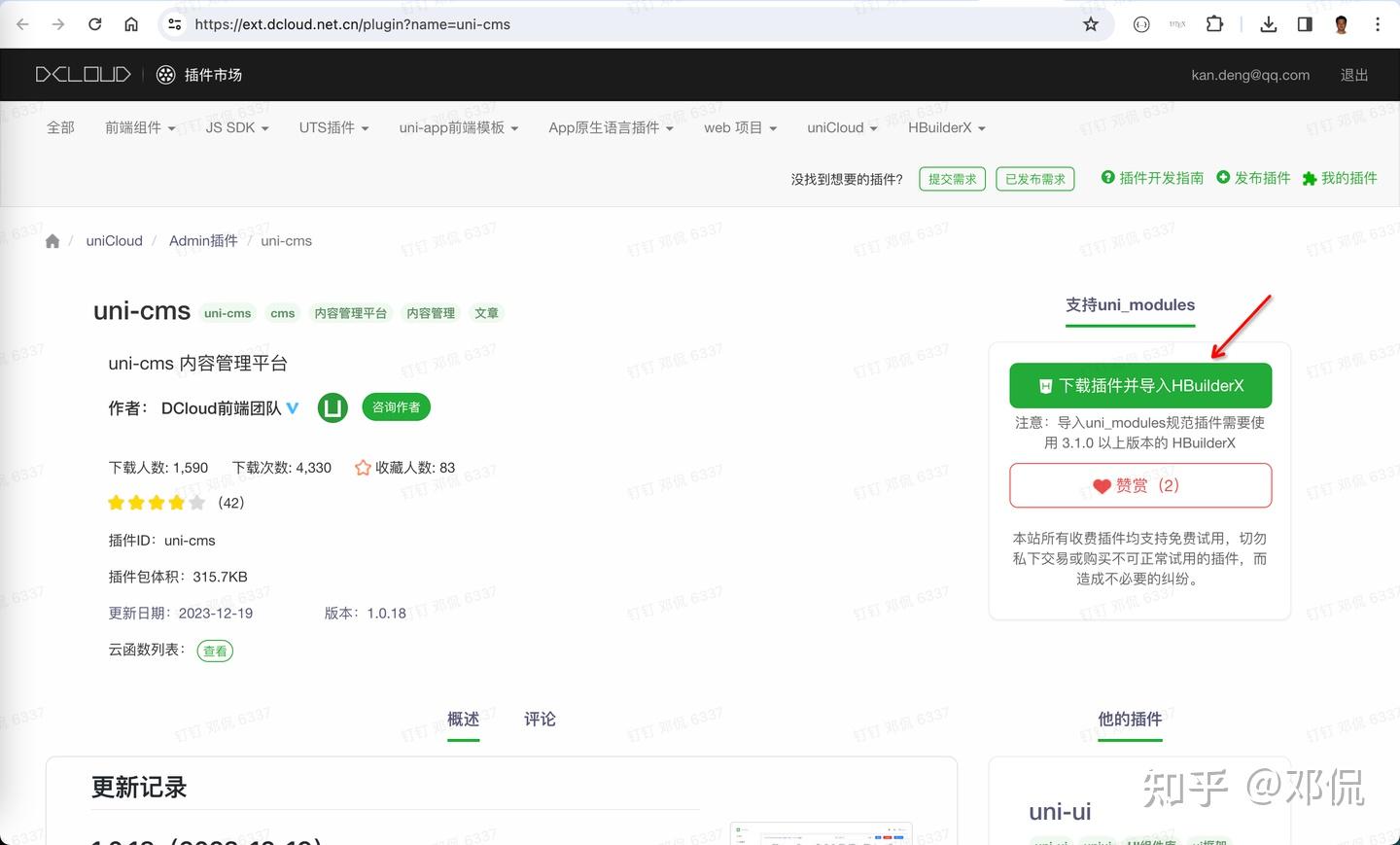Click the 更新记录 heading

point(139,788)
